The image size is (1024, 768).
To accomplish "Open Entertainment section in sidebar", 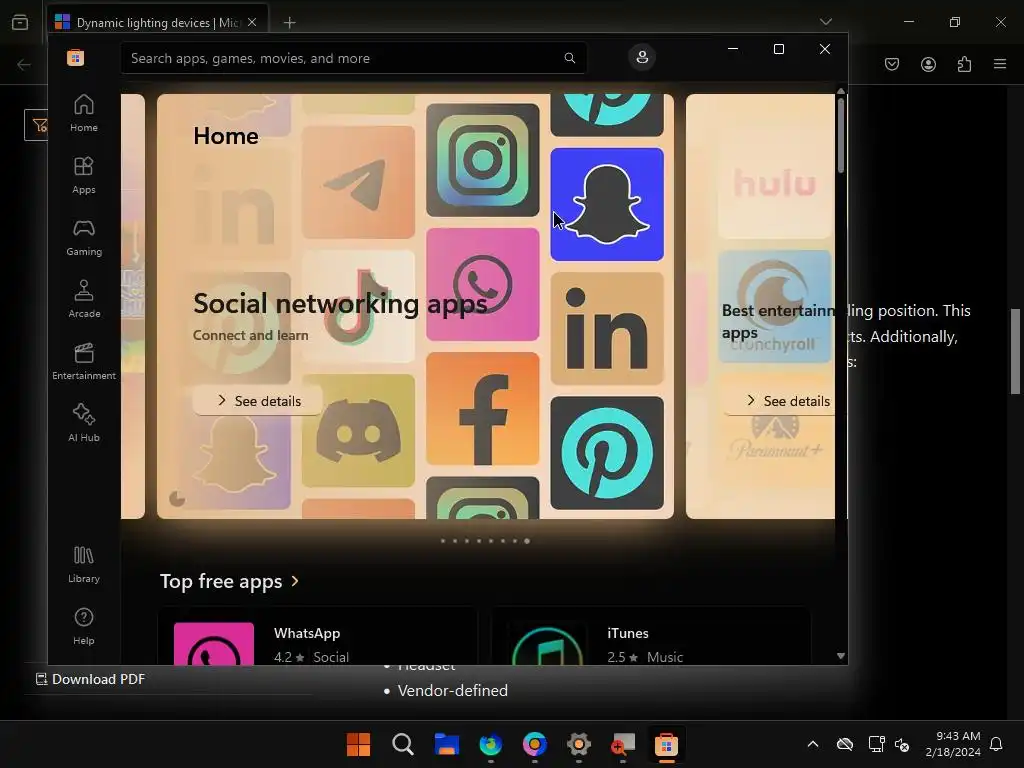I will click(84, 362).
